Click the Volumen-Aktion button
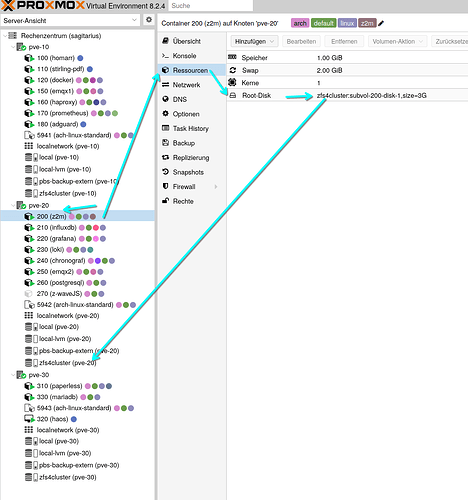This screenshot has height=500, width=468. 398,41
